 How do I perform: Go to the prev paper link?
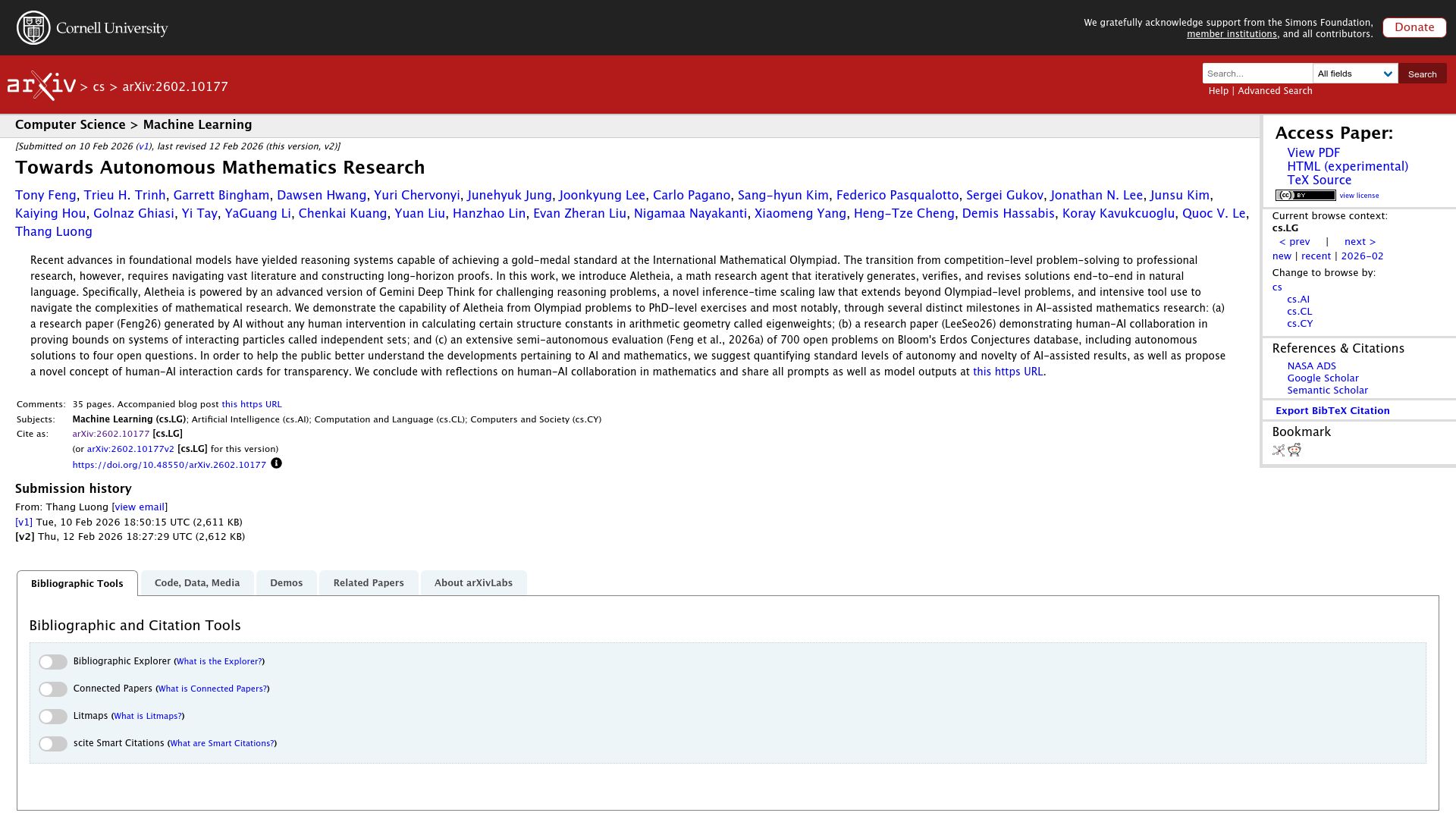pos(1294,242)
